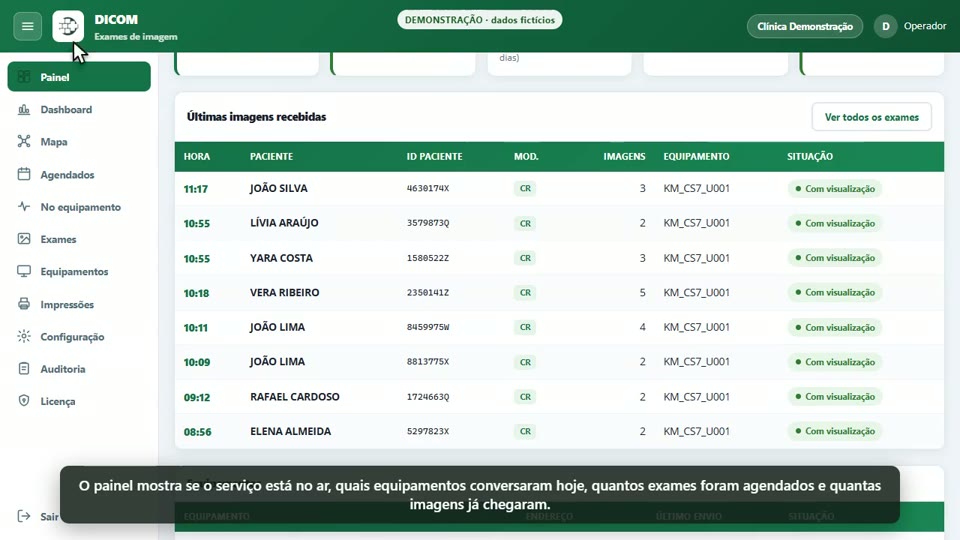Image resolution: width=960 pixels, height=540 pixels.
Task: Click the HORA column header
Action: [197, 157]
